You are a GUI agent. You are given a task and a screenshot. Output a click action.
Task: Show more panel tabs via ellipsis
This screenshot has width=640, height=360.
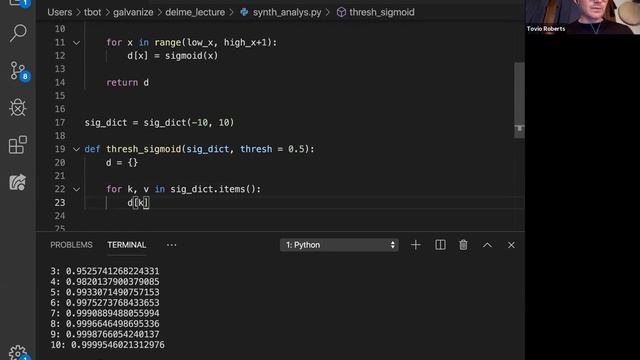point(171,245)
